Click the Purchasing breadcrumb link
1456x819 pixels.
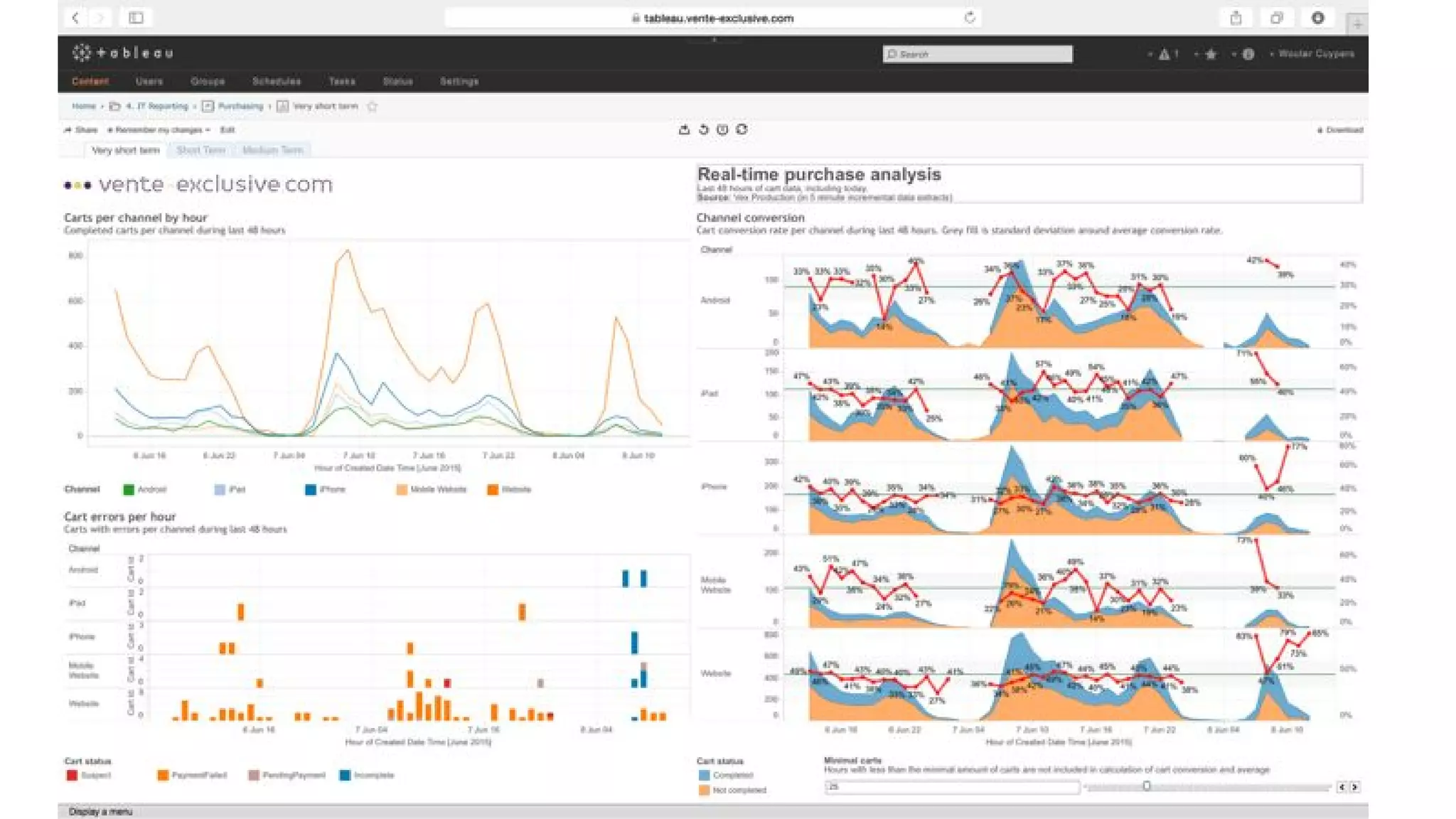click(240, 107)
